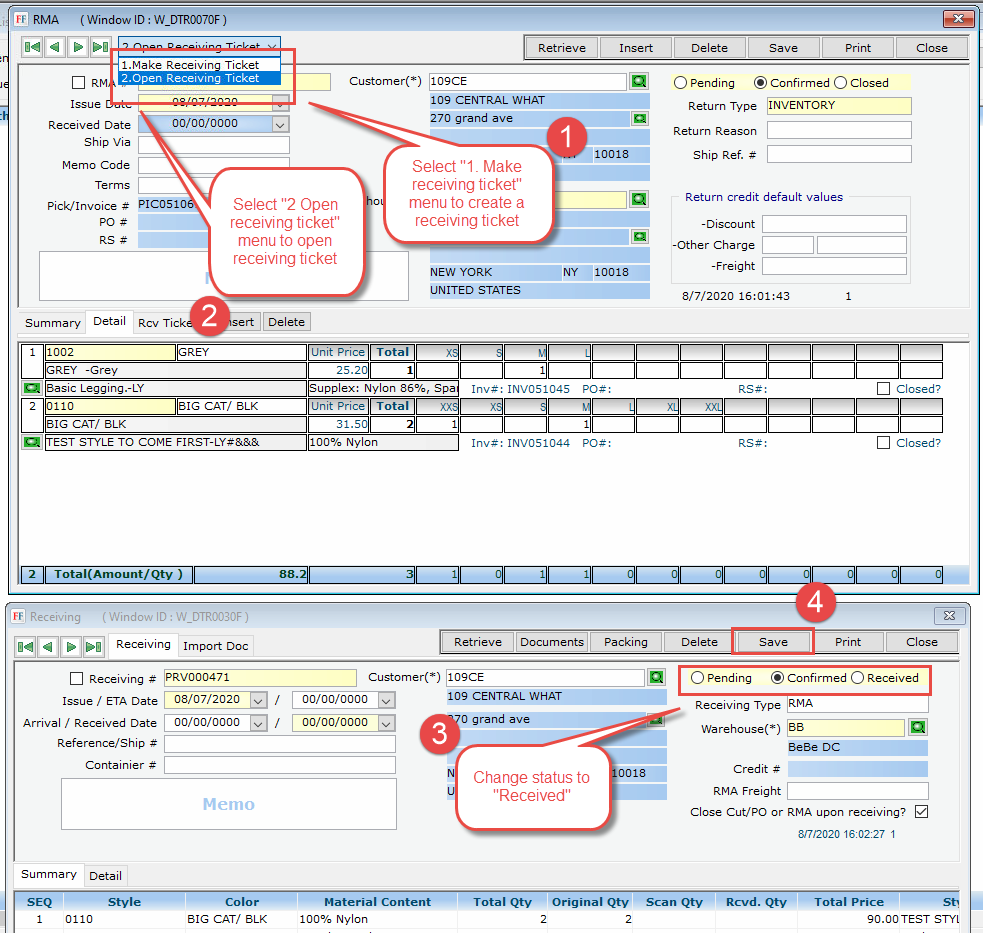Image resolution: width=983 pixels, height=933 pixels.
Task: Click the RMA Customer lookup icon
Action: point(639,82)
